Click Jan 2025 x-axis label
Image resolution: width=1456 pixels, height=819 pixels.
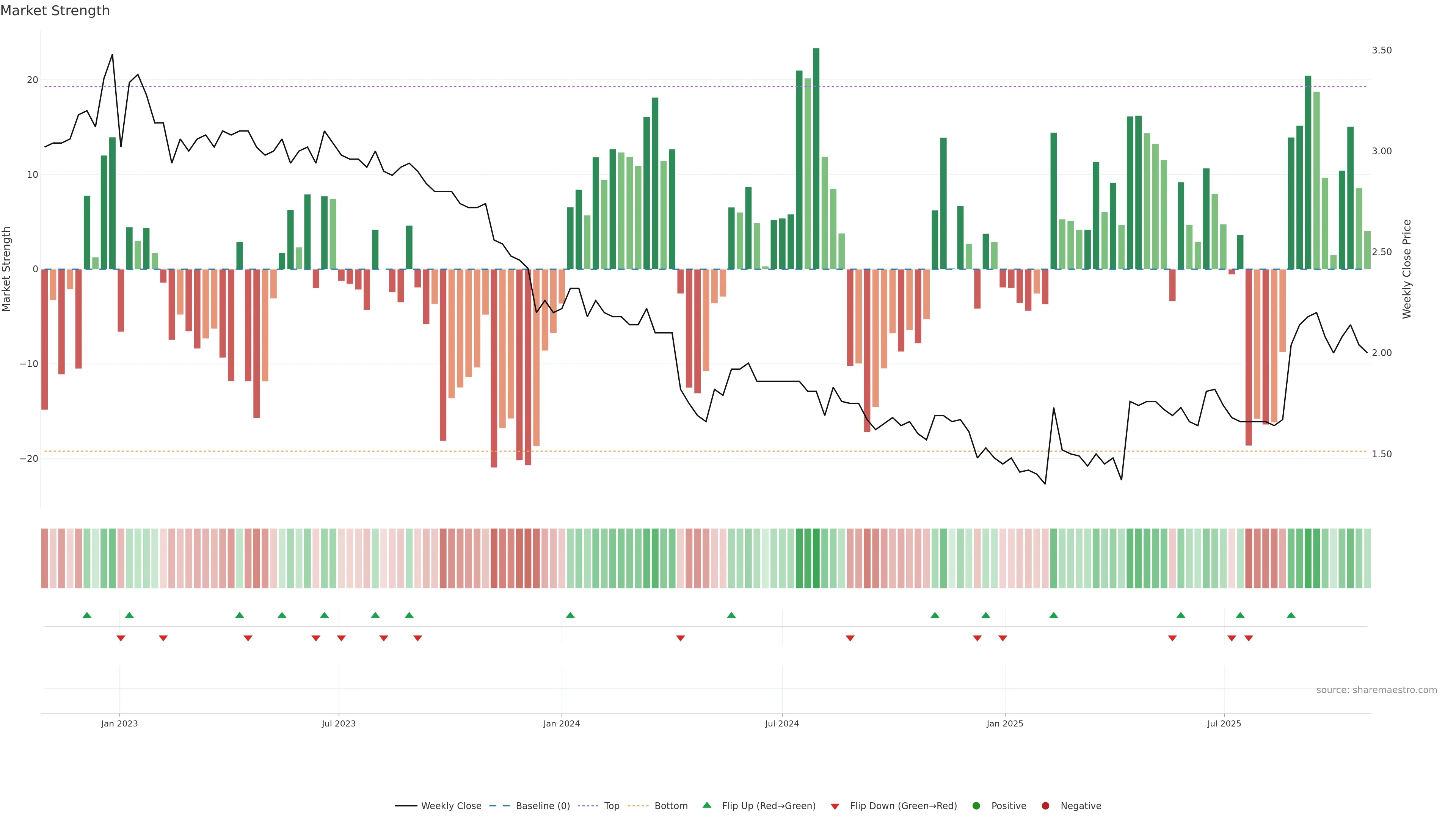1004,723
